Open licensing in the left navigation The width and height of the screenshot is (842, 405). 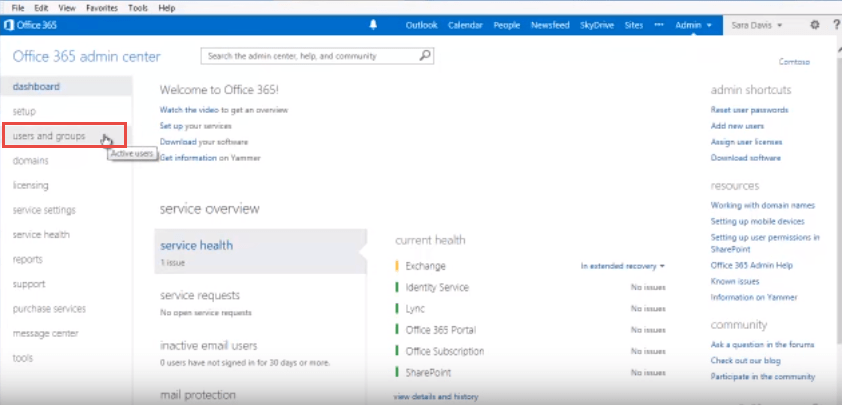pos(31,185)
